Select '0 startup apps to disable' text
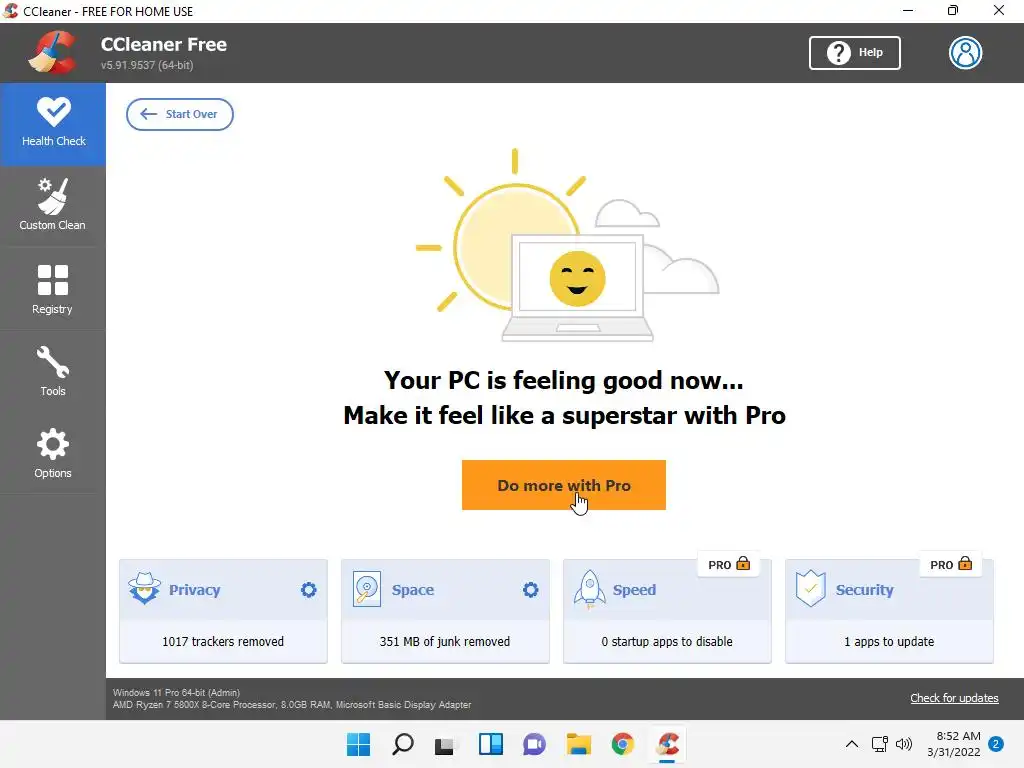The image size is (1024, 768). coord(667,641)
